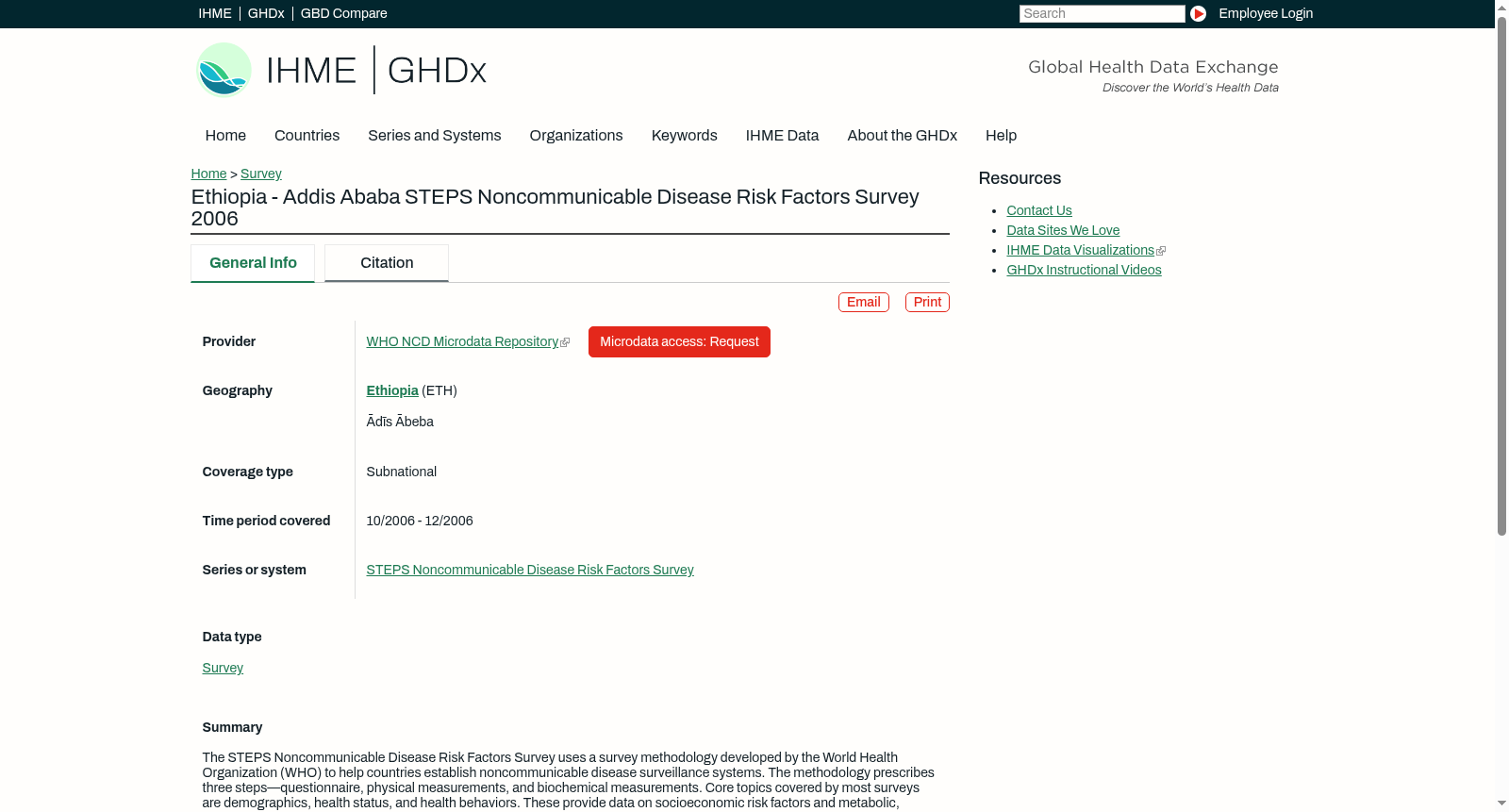The image size is (1509, 812).
Task: Click the '10/2006 - 12/2006' time period value
Action: (x=420, y=521)
